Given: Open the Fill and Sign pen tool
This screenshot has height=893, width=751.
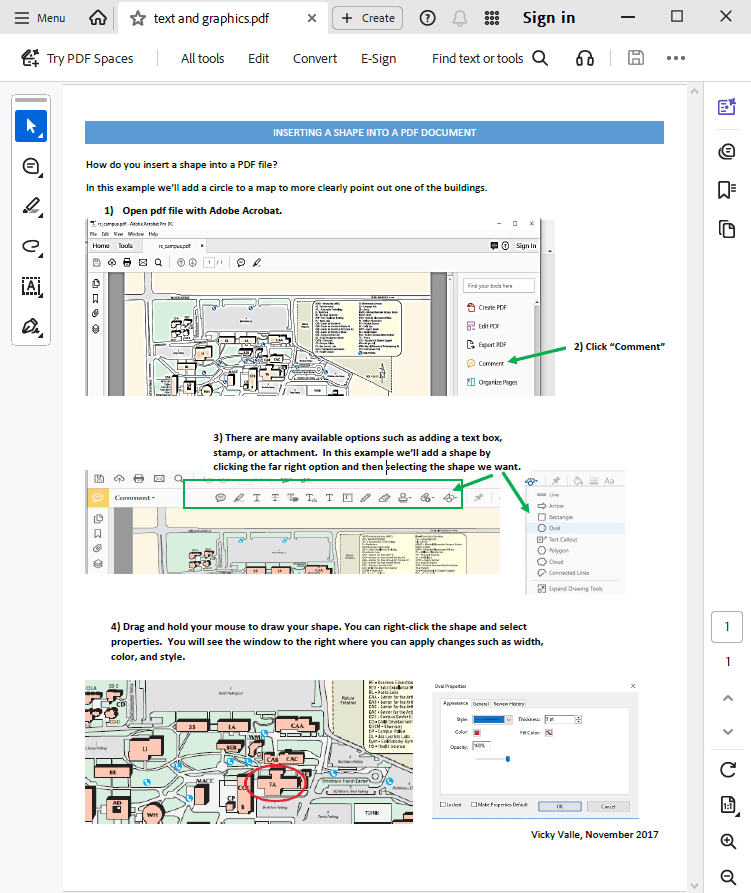Looking at the screenshot, I should click(x=31, y=327).
